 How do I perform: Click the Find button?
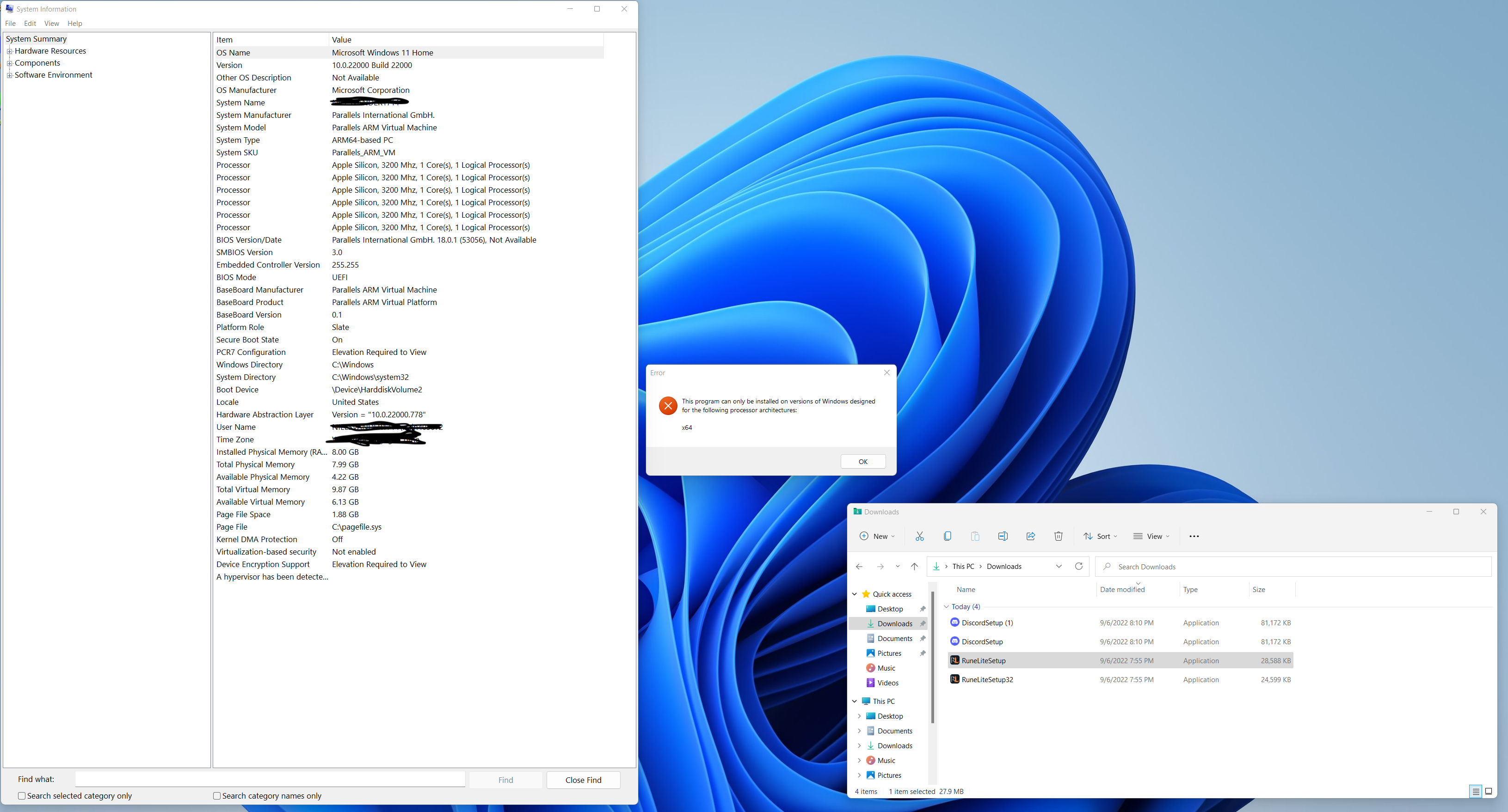(506, 780)
